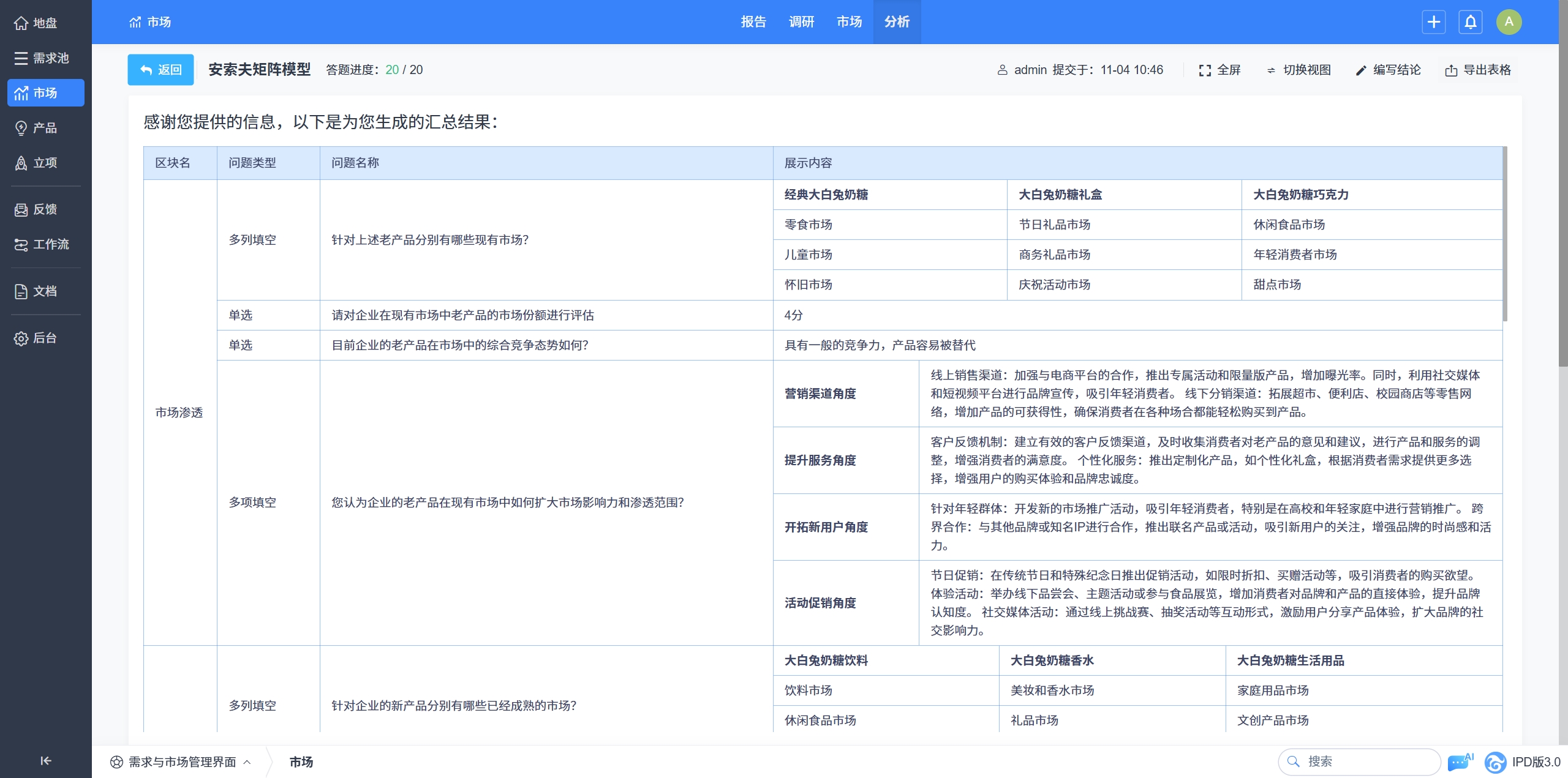Switch to the 市场 tab in header

click(849, 22)
